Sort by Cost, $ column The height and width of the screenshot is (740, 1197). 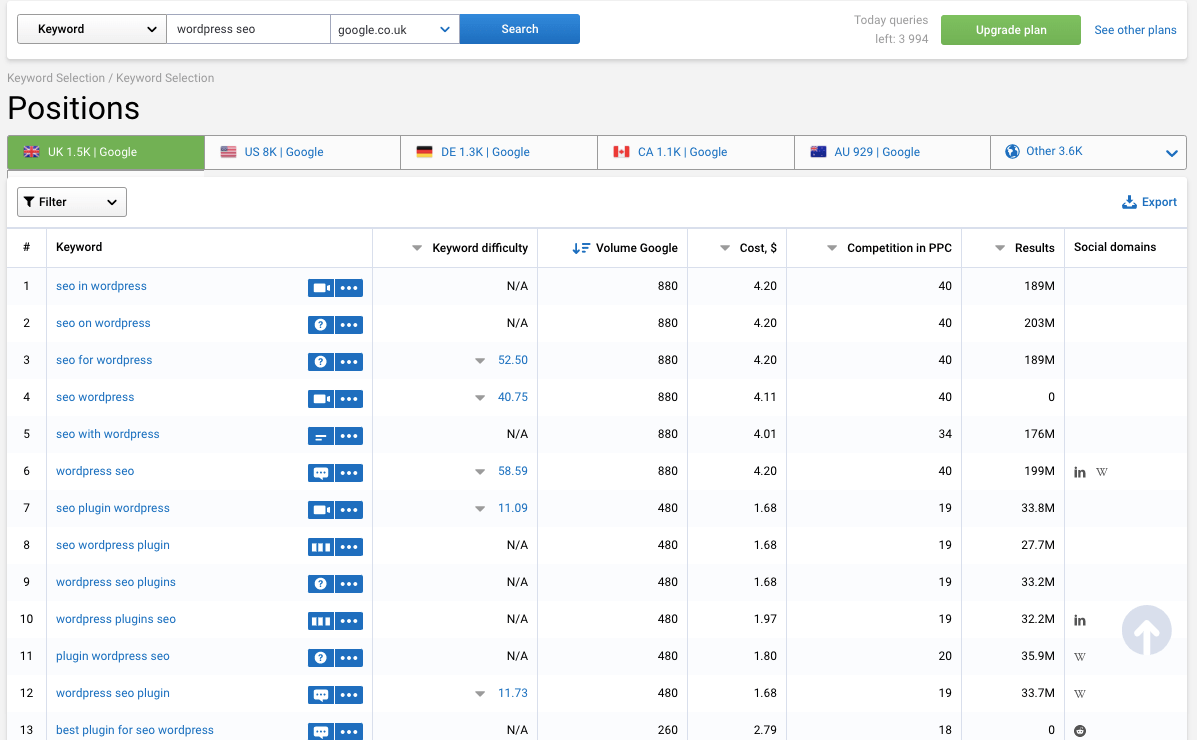pyautogui.click(x=748, y=247)
